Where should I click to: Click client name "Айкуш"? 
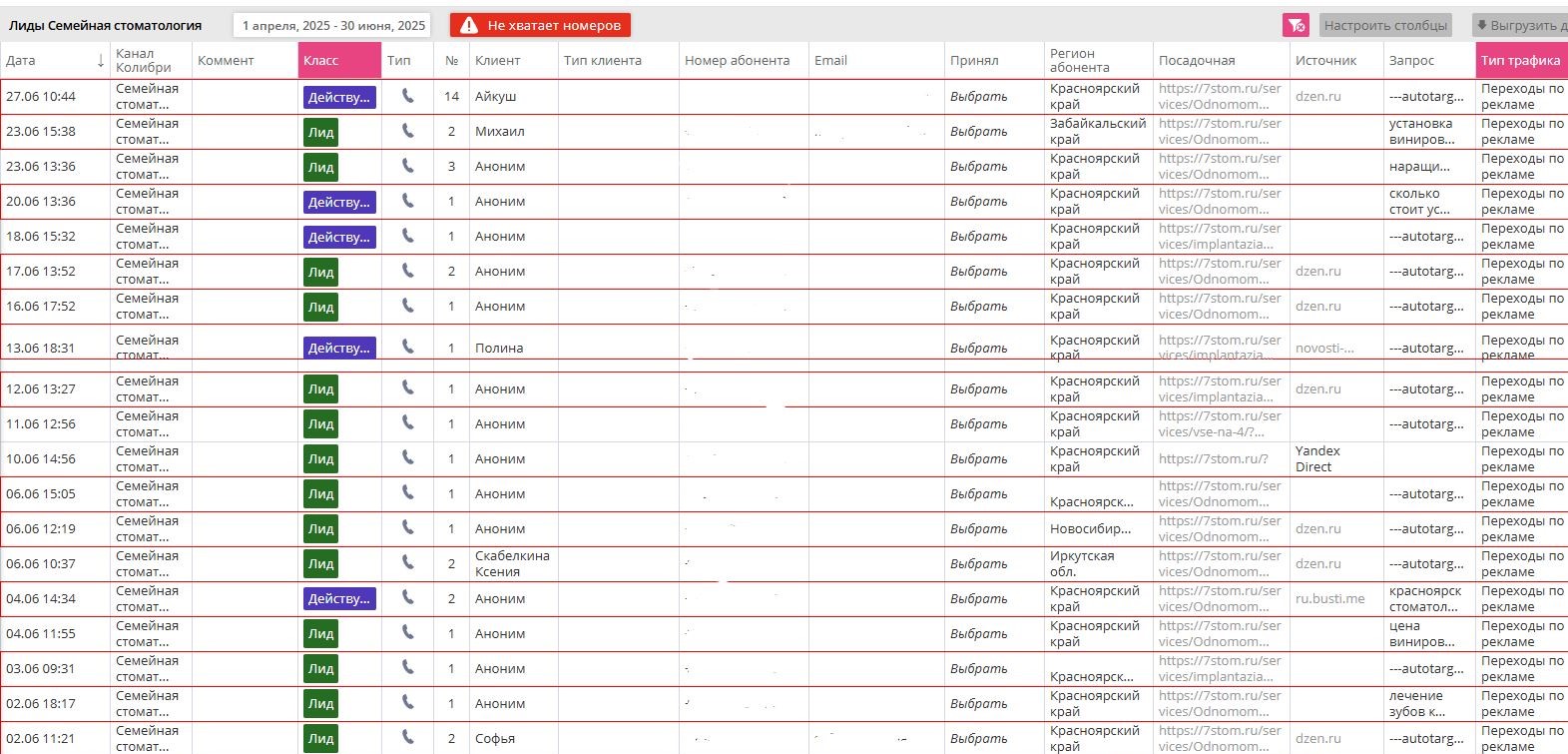pos(496,97)
